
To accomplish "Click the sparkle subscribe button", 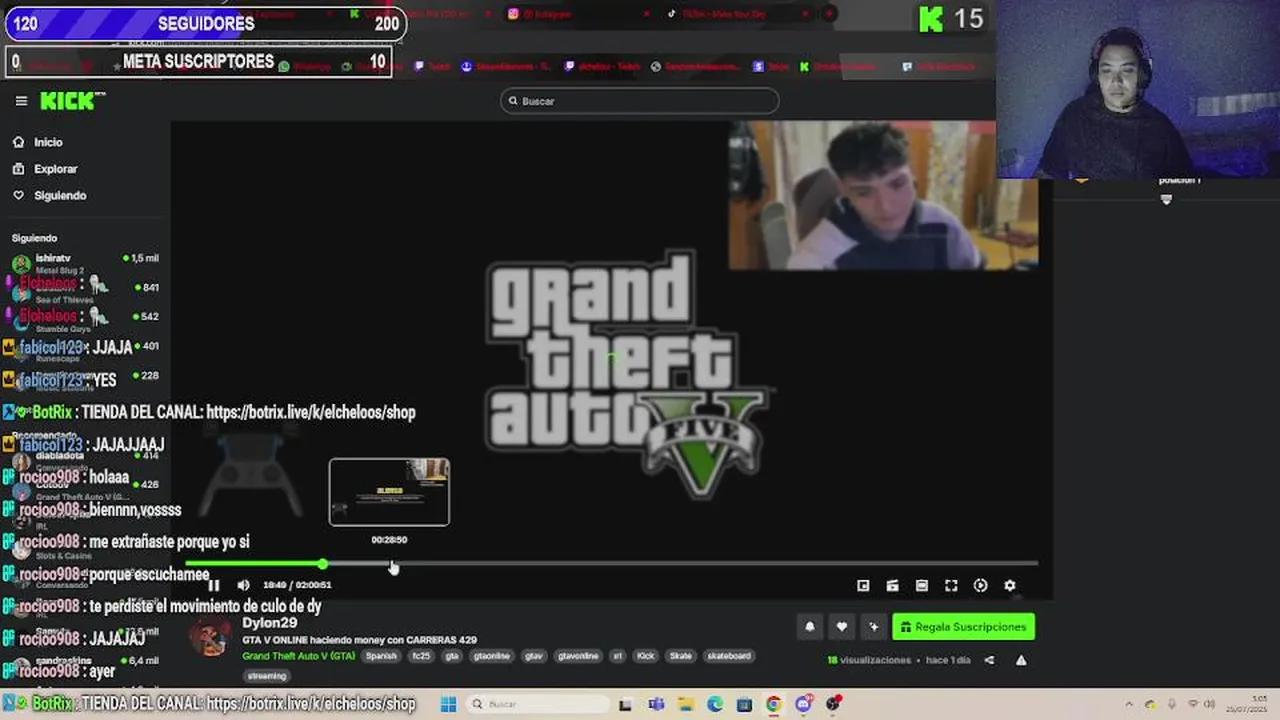I will coord(873,627).
